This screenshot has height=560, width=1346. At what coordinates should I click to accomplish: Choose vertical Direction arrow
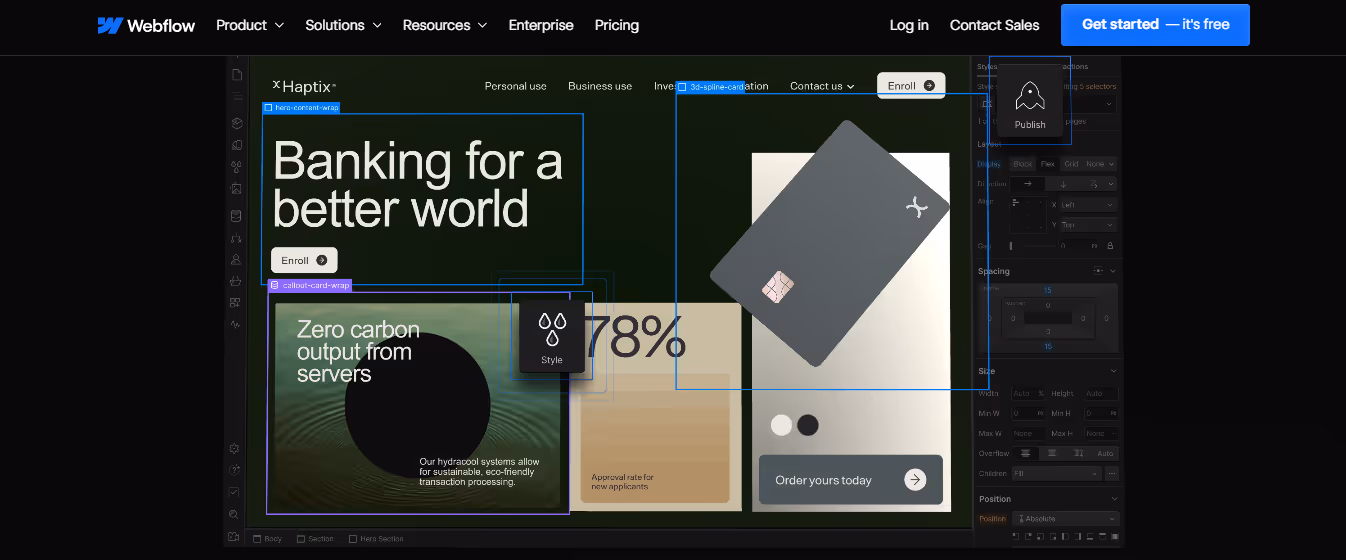[1063, 184]
